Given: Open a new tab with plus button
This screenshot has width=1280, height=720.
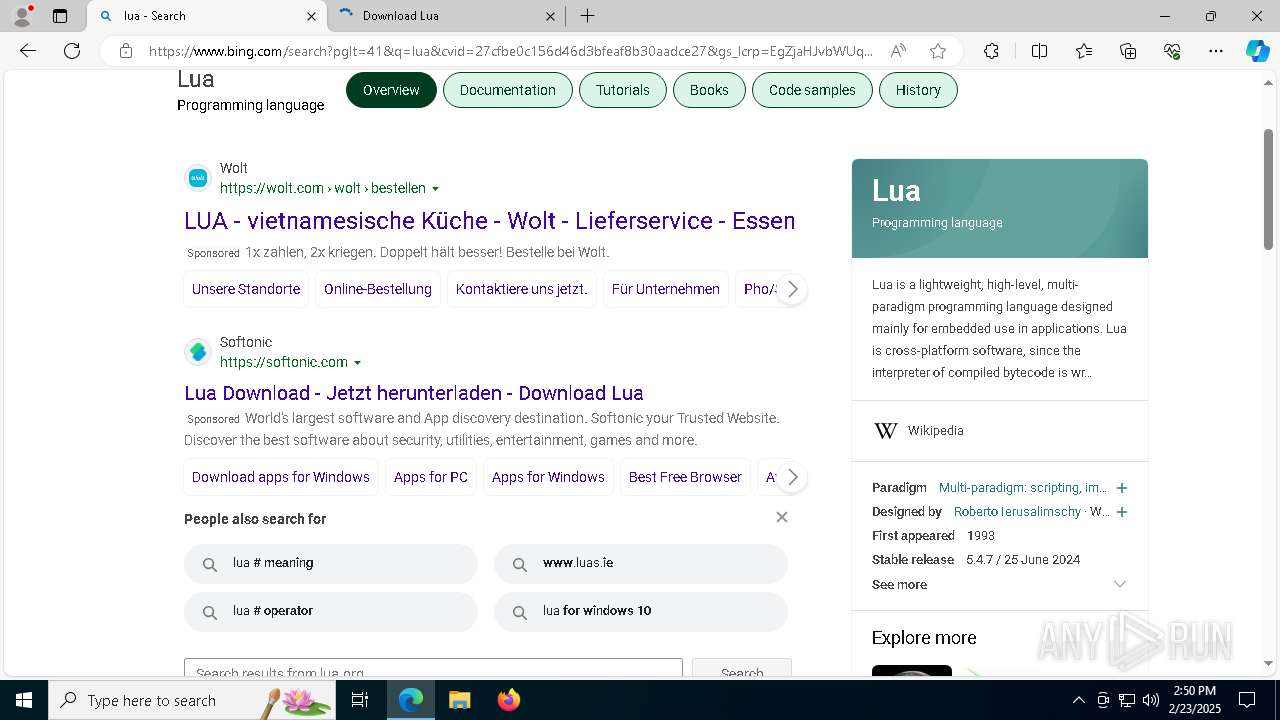Looking at the screenshot, I should pyautogui.click(x=588, y=16).
